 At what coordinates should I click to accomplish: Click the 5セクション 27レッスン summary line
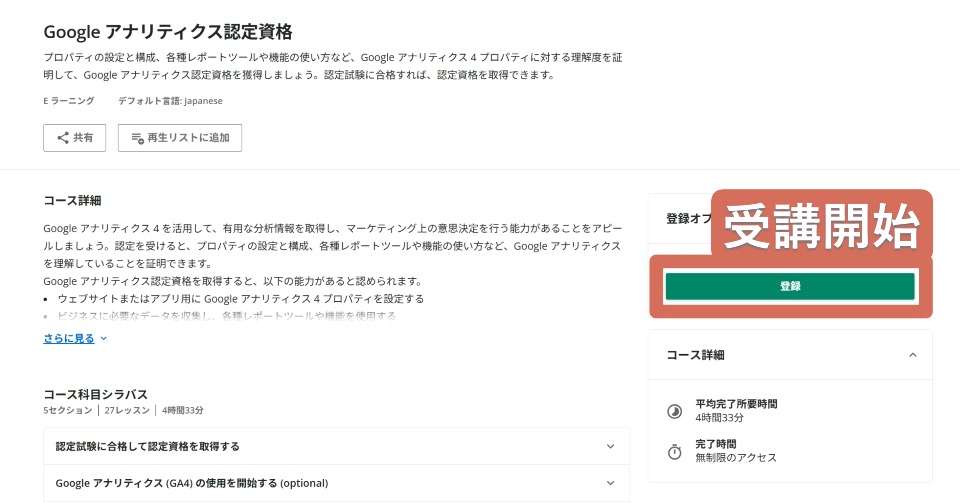pos(123,411)
